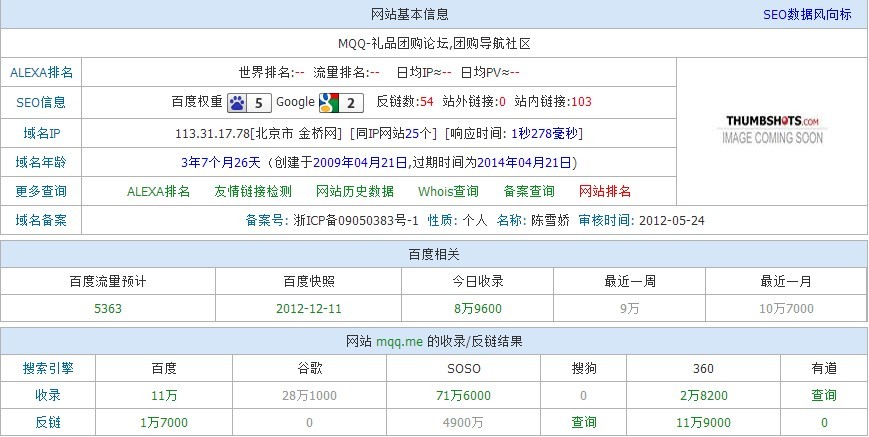The width and height of the screenshot is (869, 437).
Task: Click outbound links value 0
Action: 502,102
